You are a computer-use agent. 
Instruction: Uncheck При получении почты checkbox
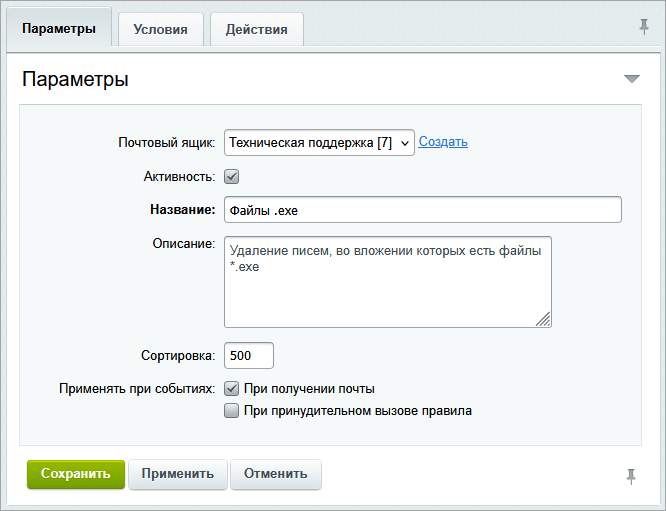232,388
